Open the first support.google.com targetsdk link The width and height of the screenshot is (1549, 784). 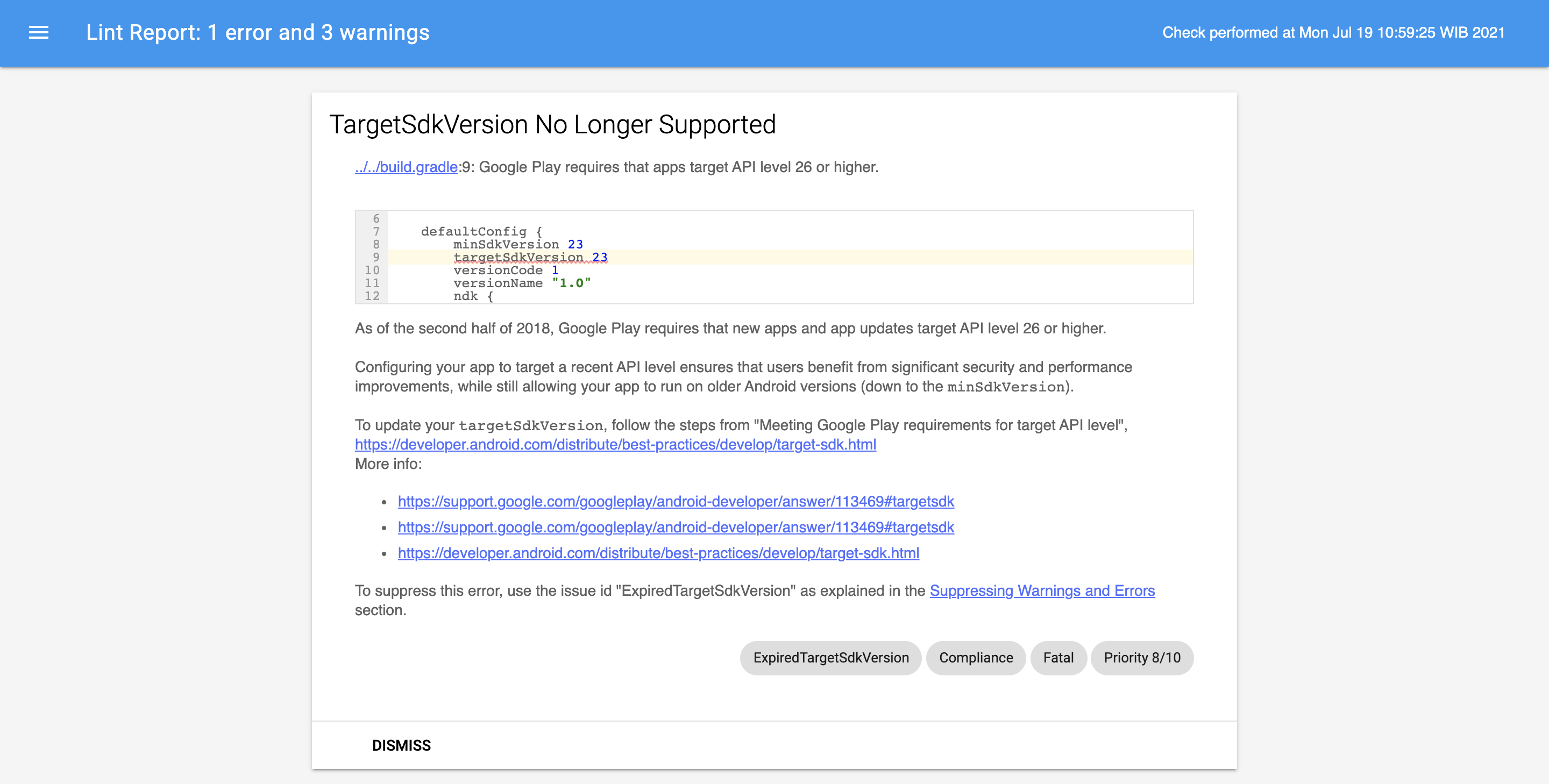(x=676, y=501)
